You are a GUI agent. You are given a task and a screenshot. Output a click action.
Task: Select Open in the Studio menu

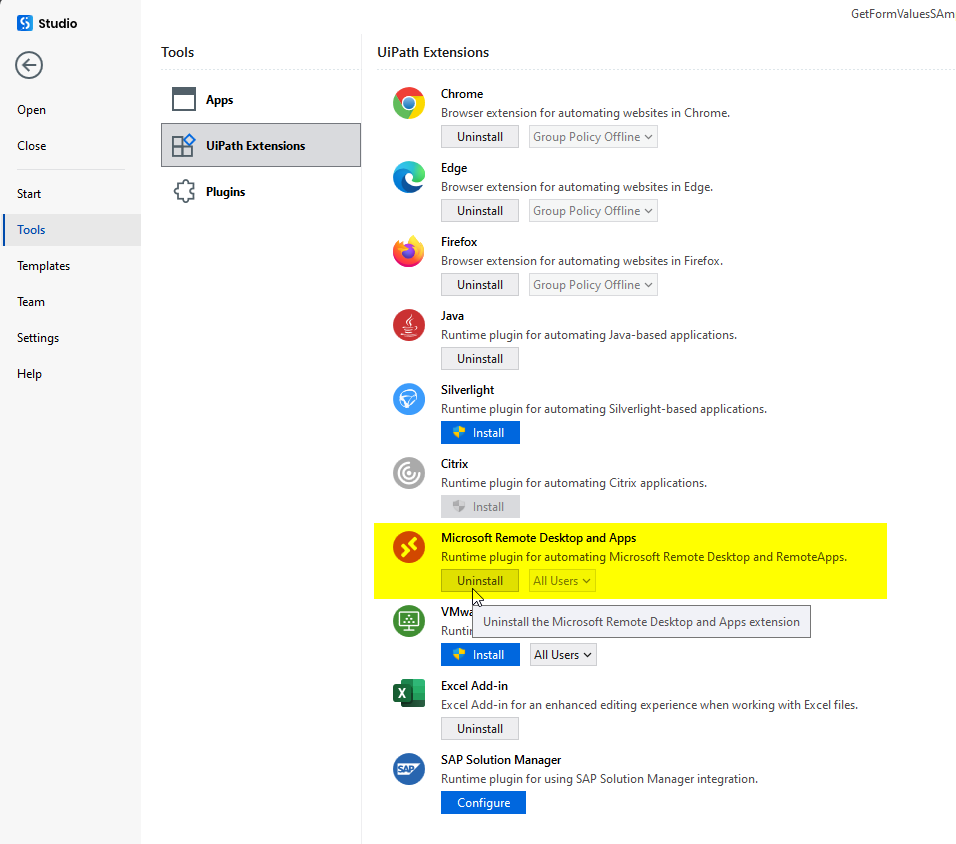point(32,110)
